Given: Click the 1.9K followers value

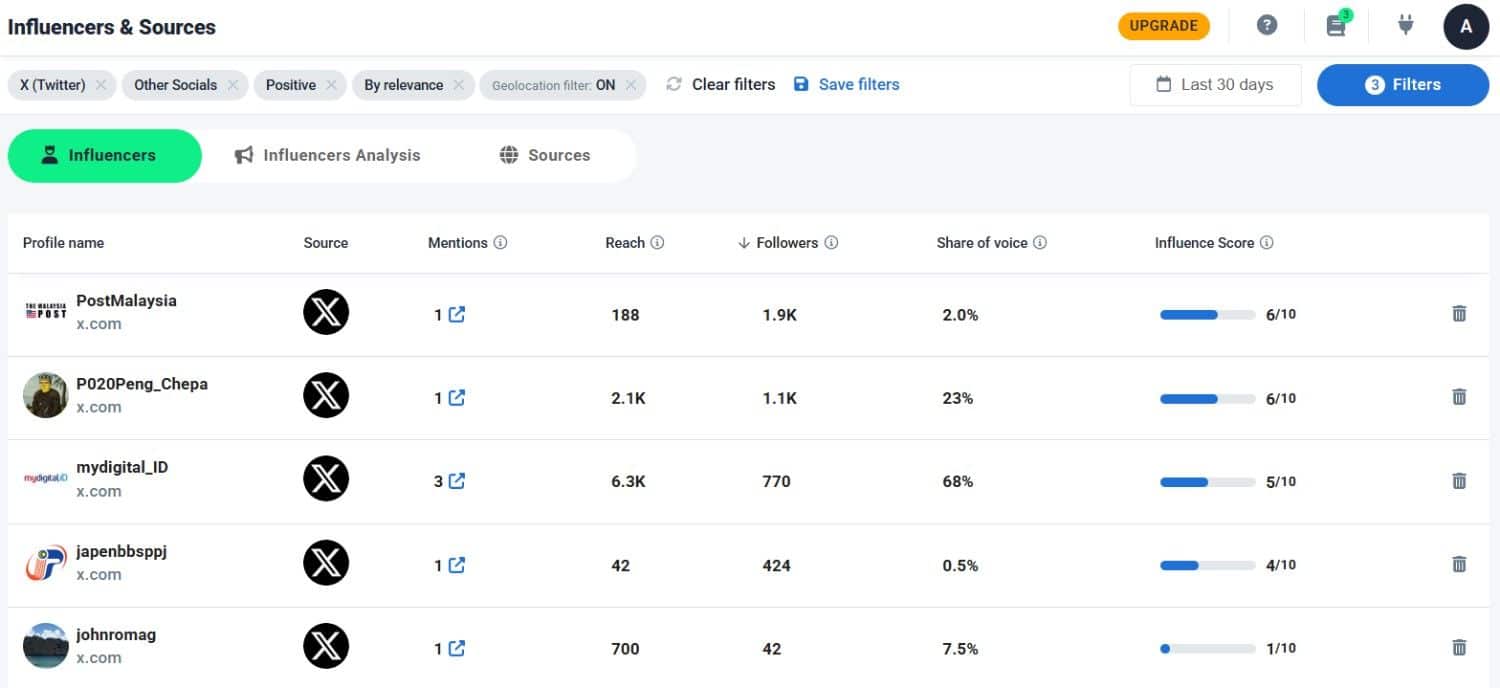Looking at the screenshot, I should pyautogui.click(x=780, y=315).
